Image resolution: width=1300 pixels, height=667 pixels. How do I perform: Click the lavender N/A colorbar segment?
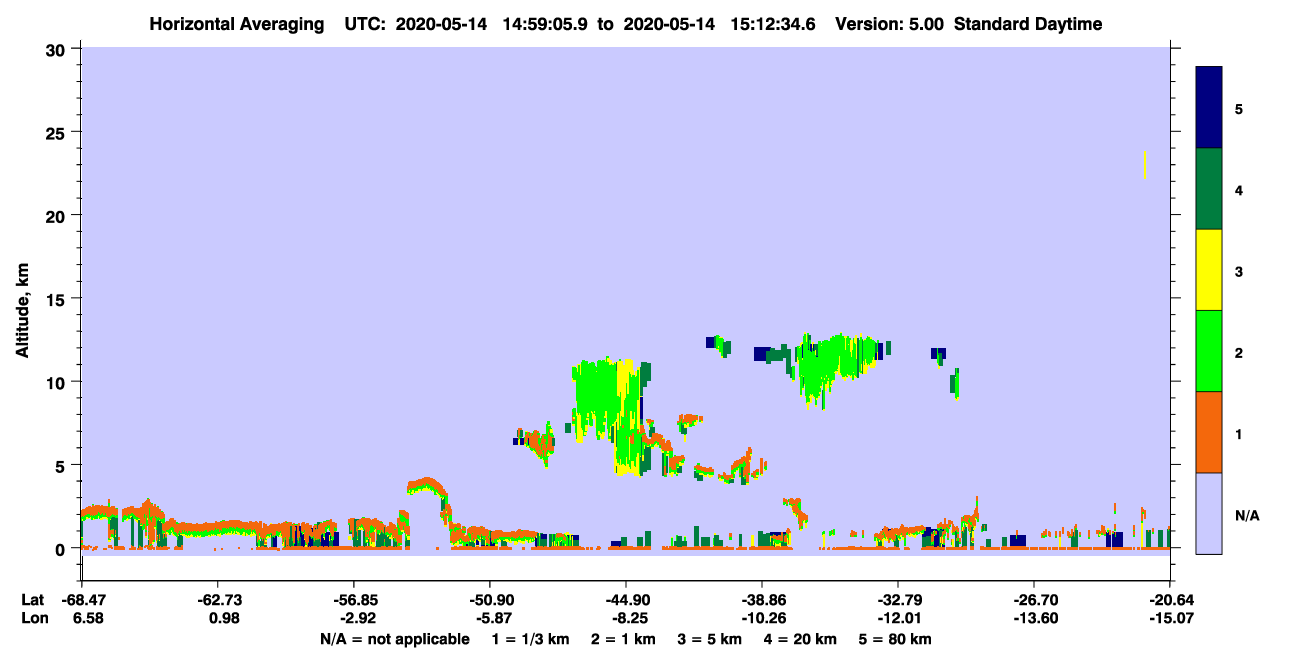point(1209,513)
